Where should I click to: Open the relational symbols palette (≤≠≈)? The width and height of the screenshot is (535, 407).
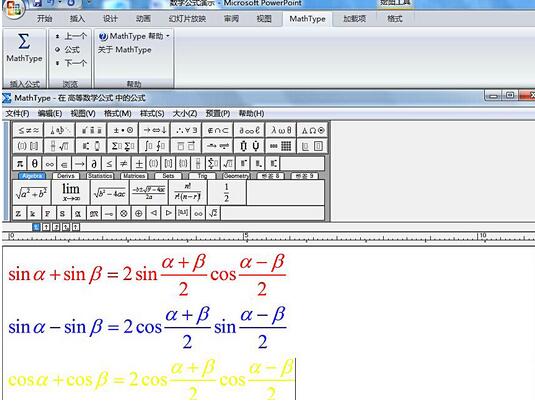28,130
